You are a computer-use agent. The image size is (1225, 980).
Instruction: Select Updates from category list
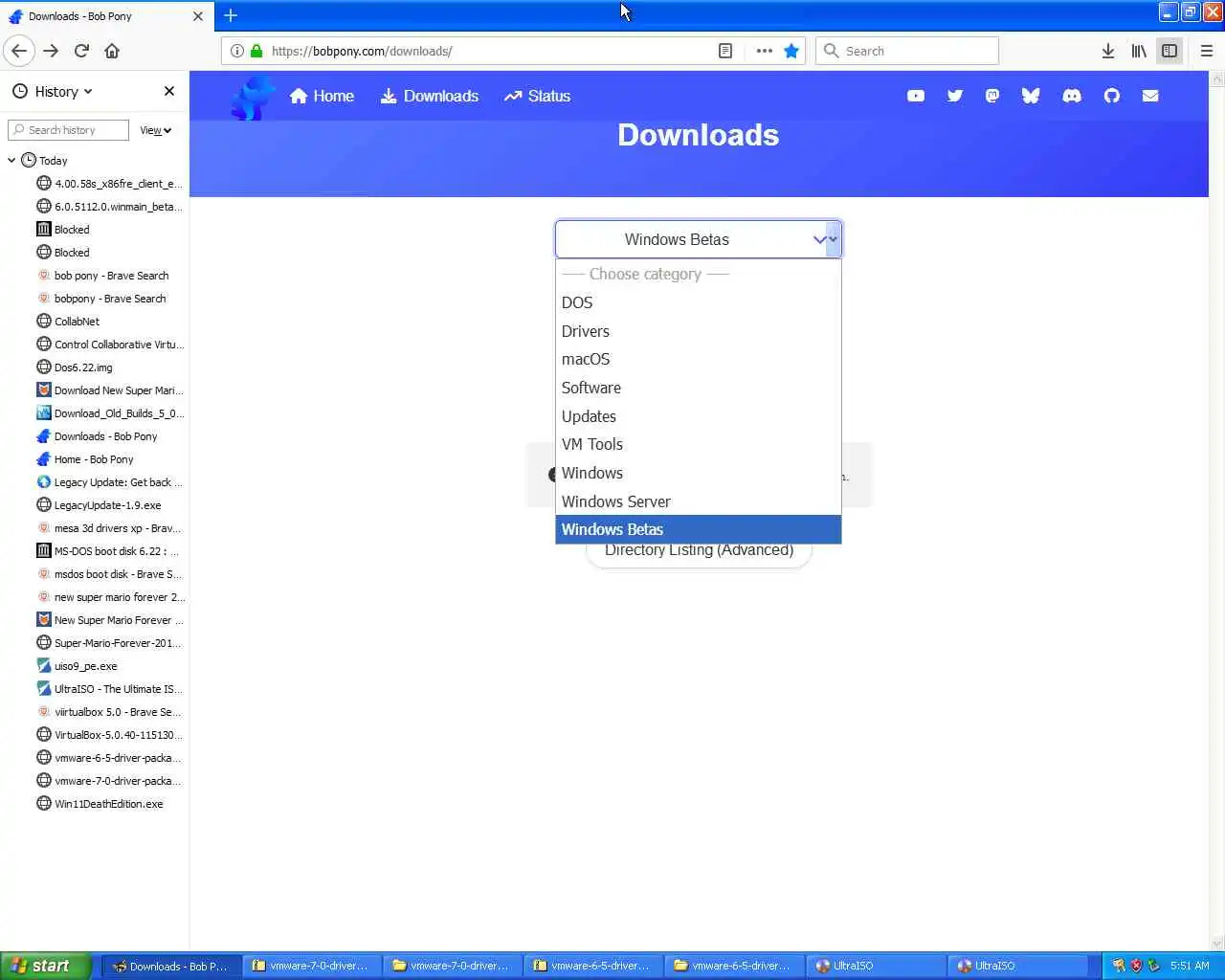click(x=699, y=416)
